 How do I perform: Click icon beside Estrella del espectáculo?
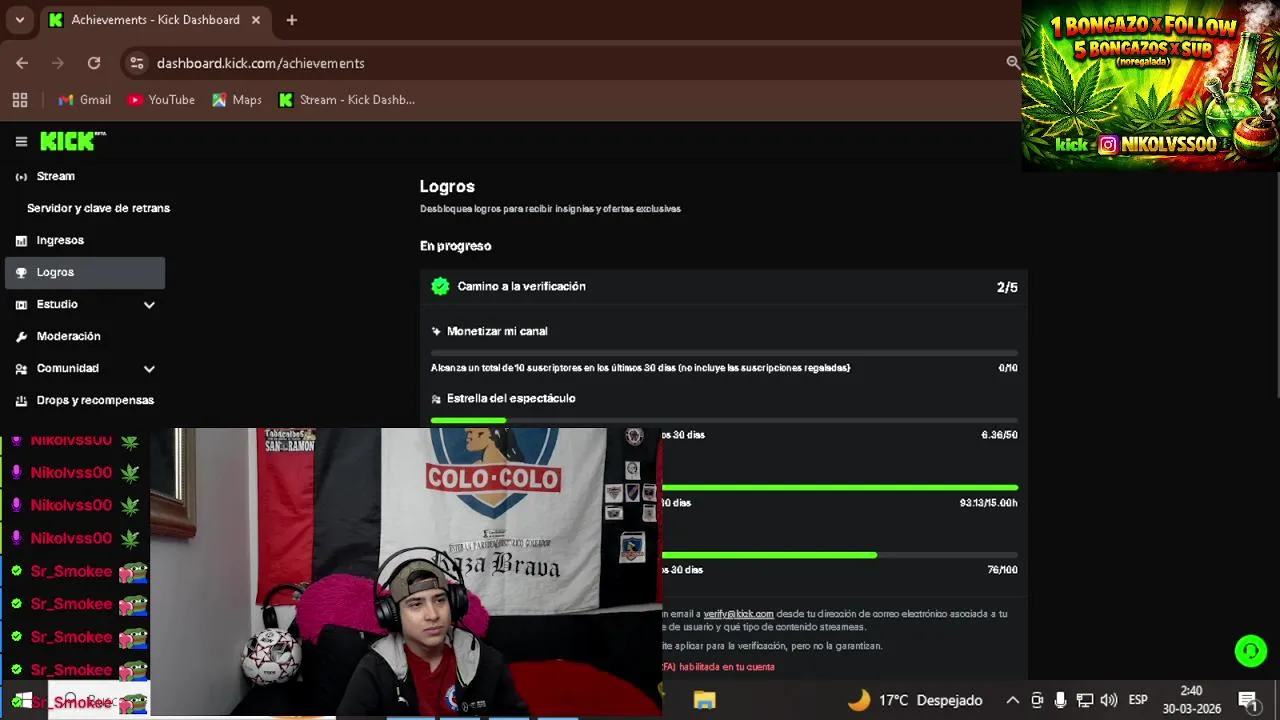click(x=436, y=399)
